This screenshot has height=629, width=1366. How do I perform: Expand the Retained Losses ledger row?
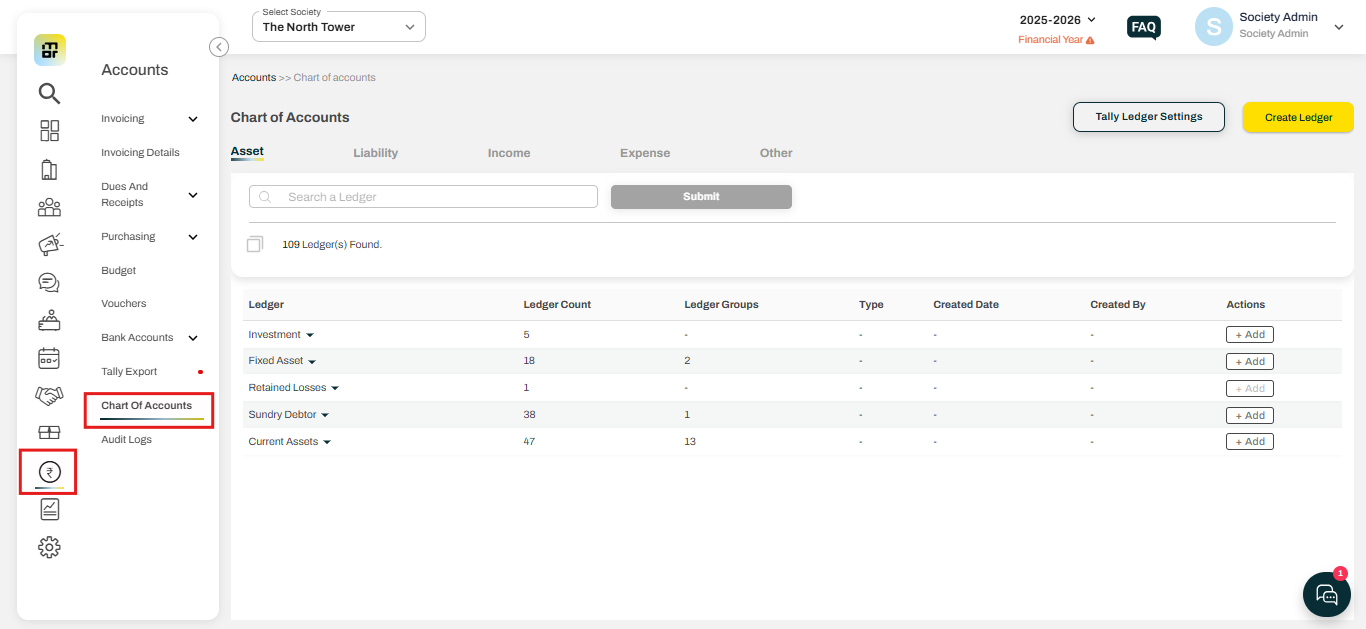tap(335, 388)
